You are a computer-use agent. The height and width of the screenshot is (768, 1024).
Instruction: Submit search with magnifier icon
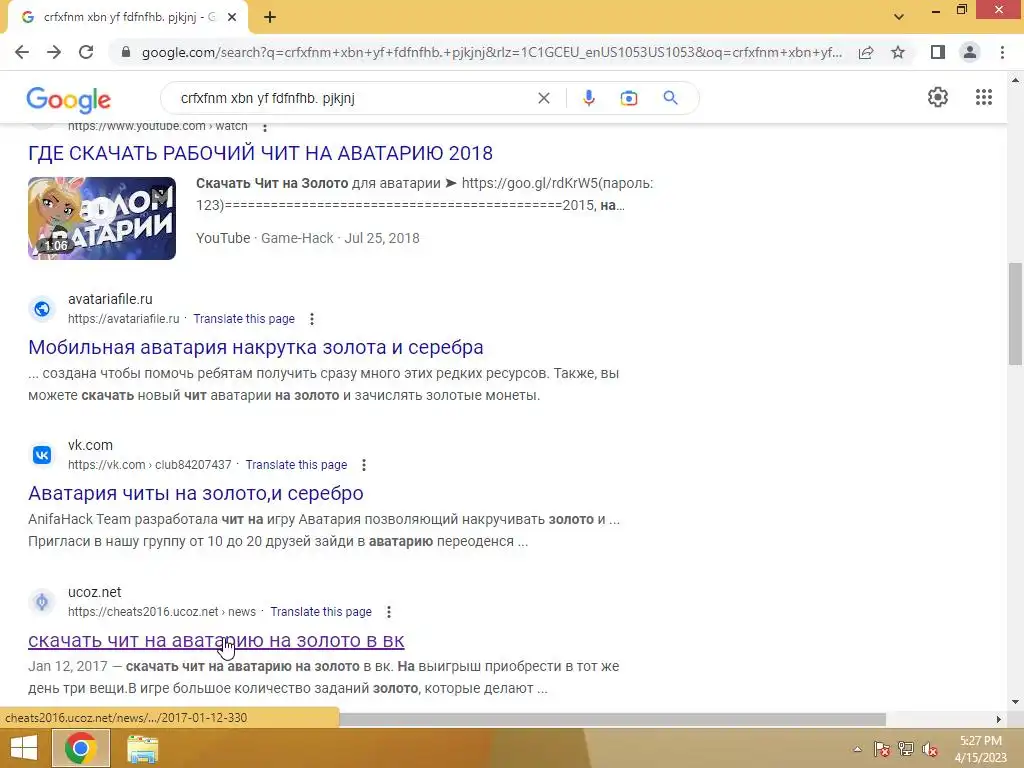[670, 98]
